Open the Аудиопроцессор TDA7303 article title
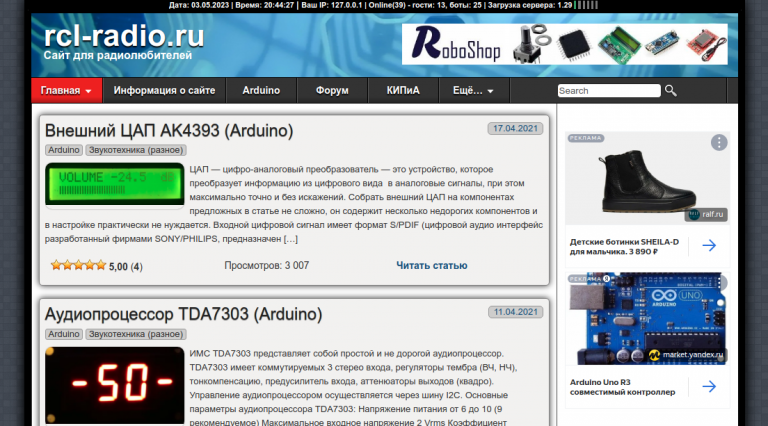768x426 pixels. 183,314
